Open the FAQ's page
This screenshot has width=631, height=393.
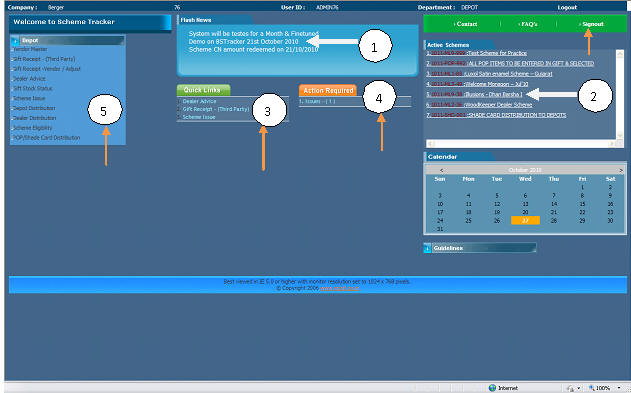pyautogui.click(x=528, y=24)
